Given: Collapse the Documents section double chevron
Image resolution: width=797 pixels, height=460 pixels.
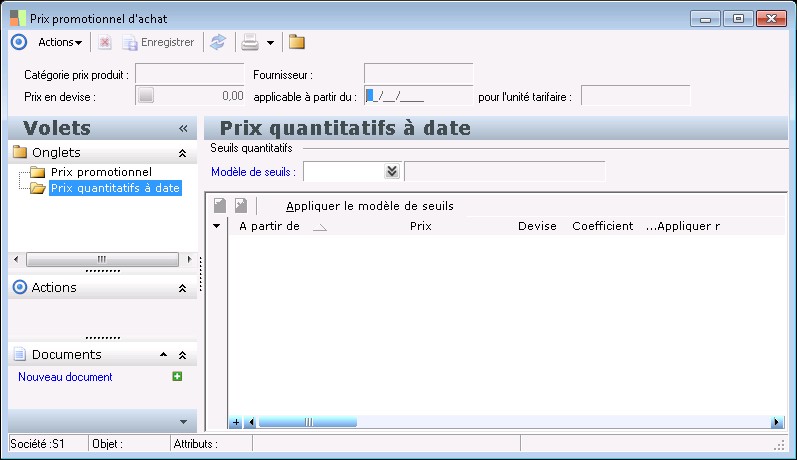Looking at the screenshot, I should [182, 355].
